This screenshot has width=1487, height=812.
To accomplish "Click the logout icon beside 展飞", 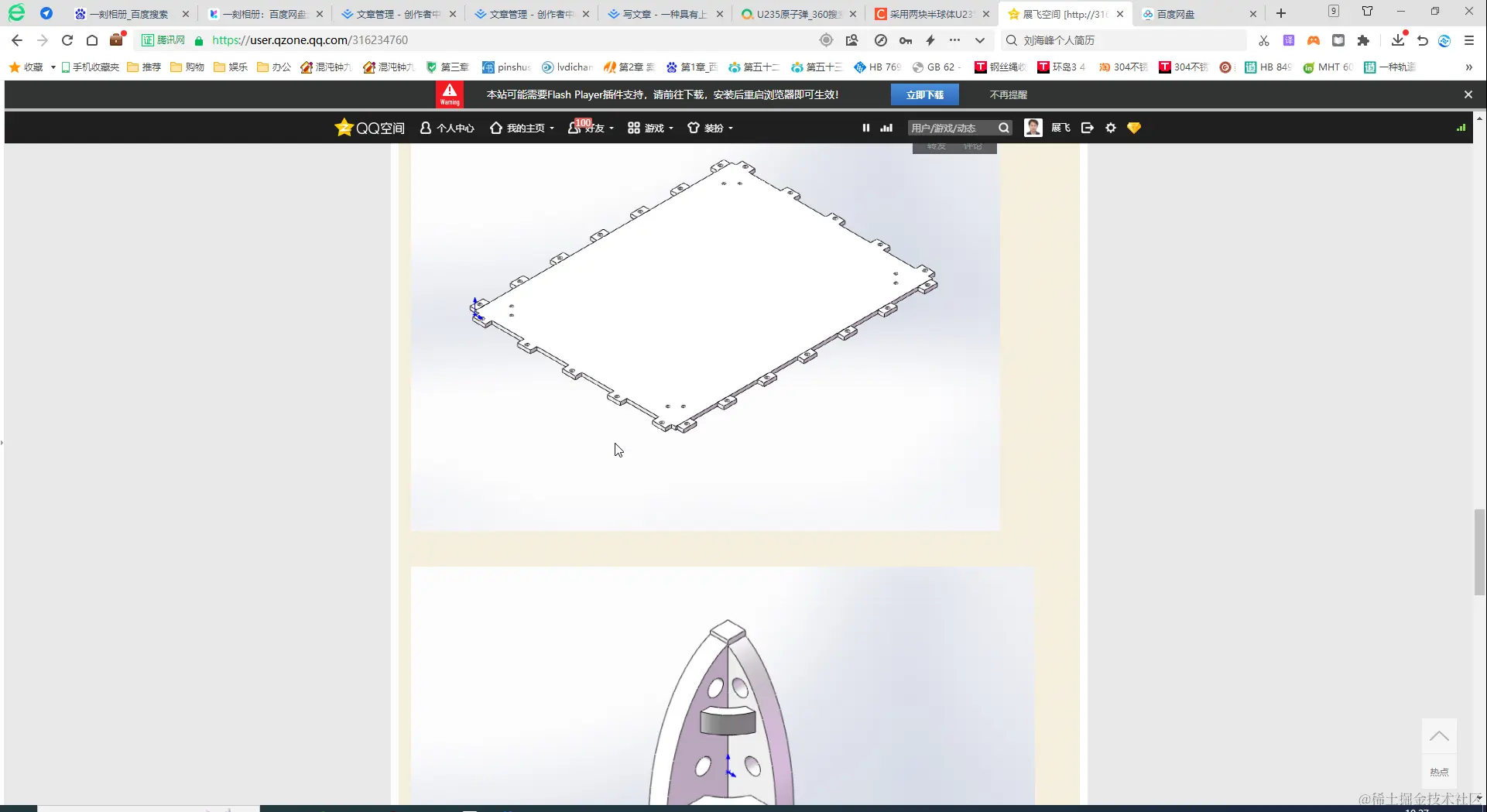I will (1087, 127).
